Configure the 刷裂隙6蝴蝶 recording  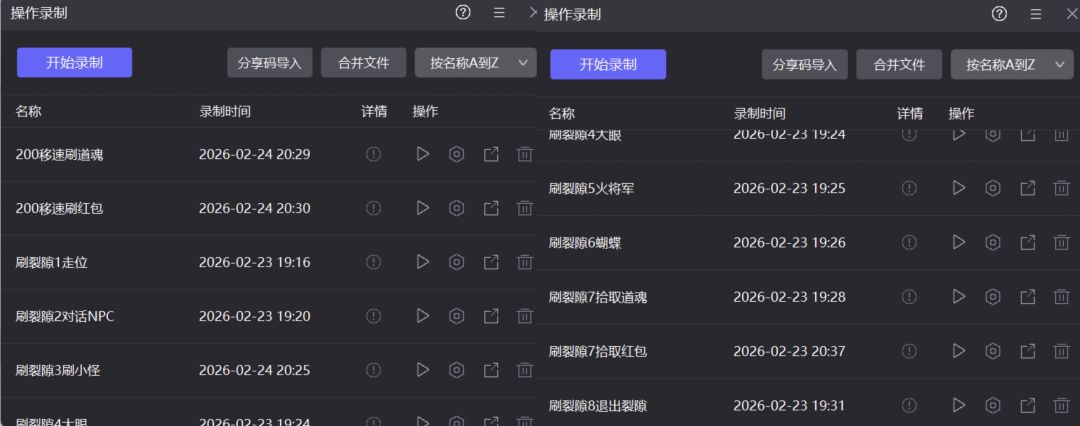[x=993, y=242]
